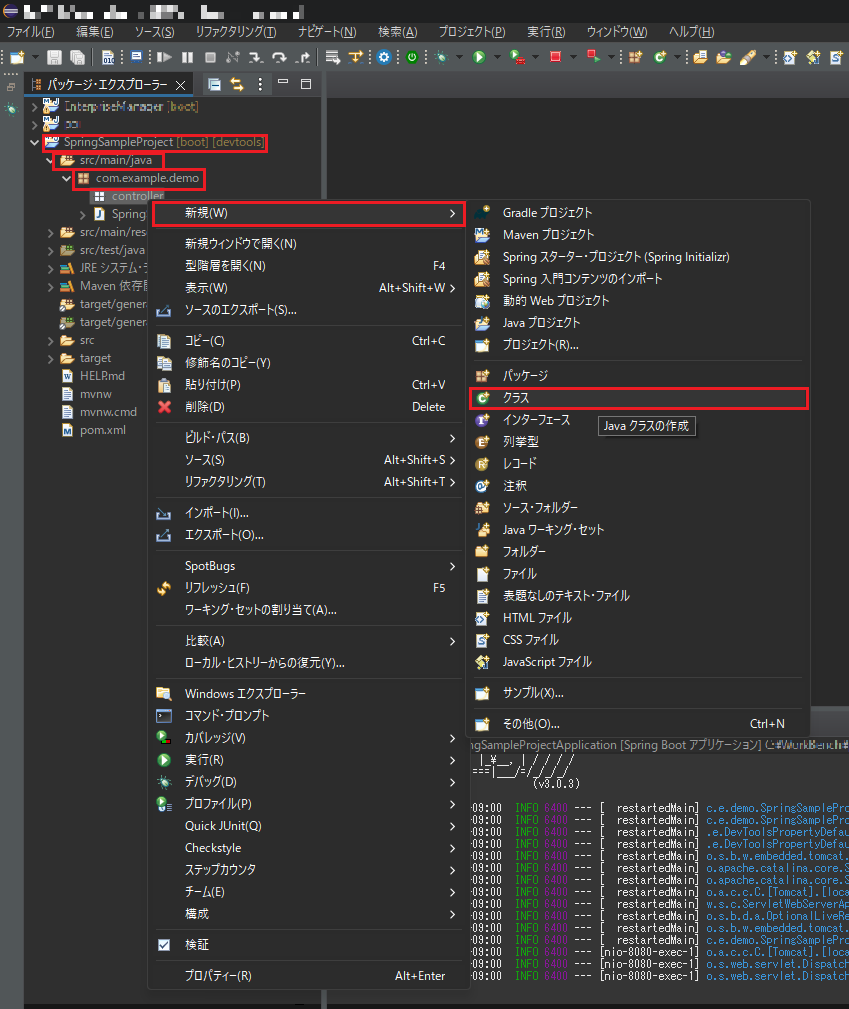Screen dimensions: 849x1009
Task: Collapse the SpringSampleProject tree node
Action: click(x=34, y=142)
